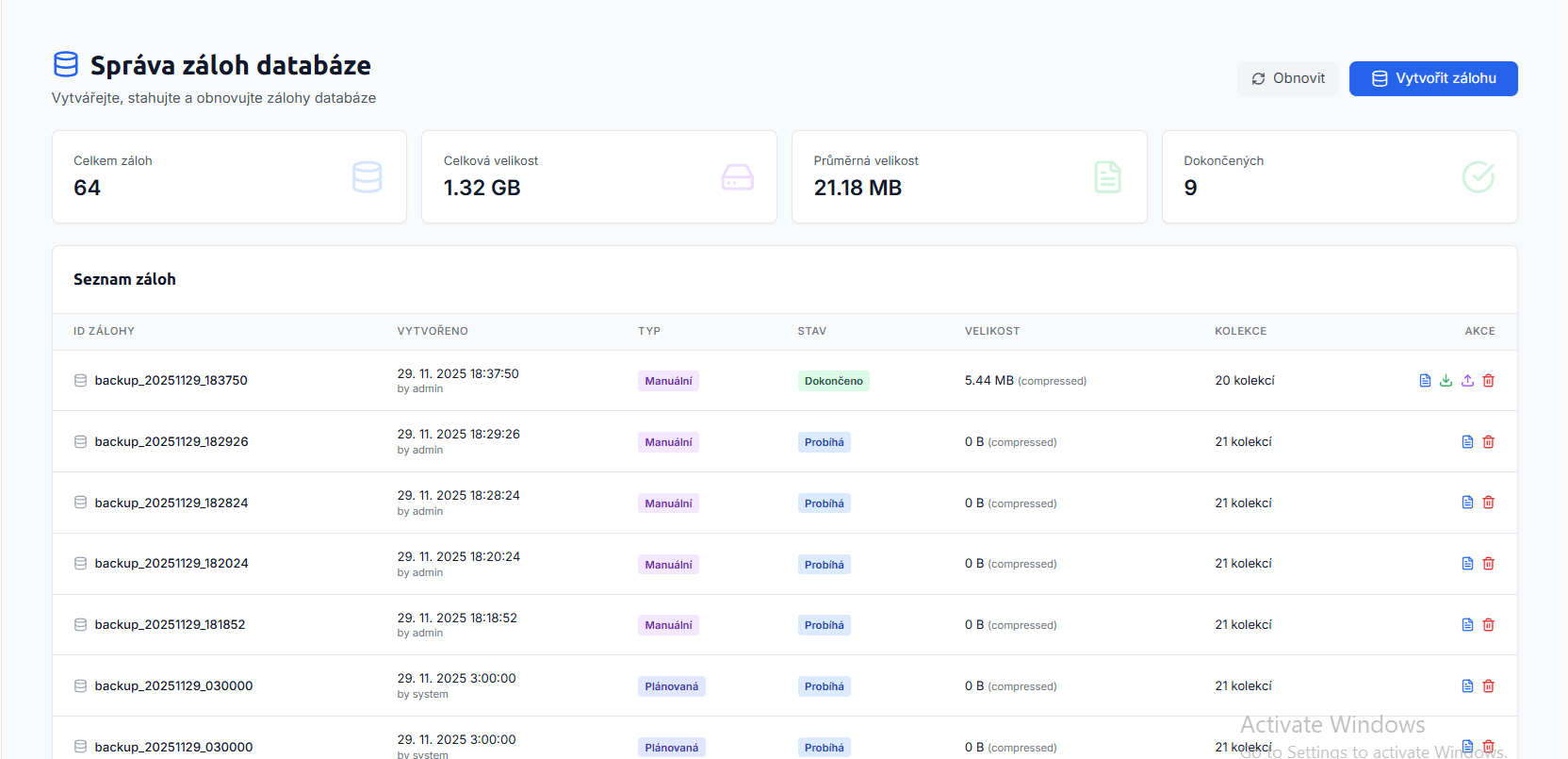Delete backup_20251129_182024 with trash icon
Screen dimensions: 1568x759
tap(1489, 564)
